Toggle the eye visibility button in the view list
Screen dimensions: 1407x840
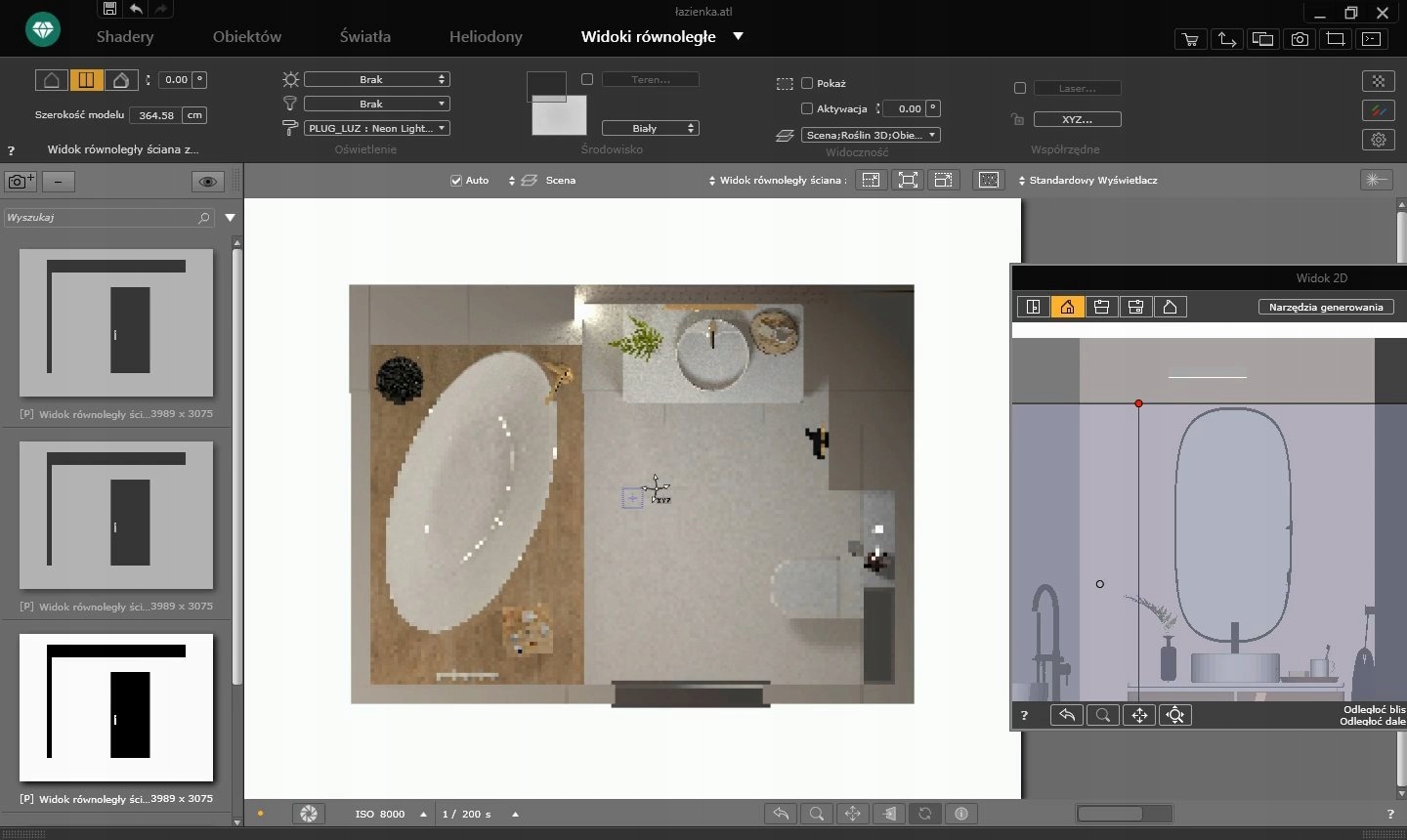207,182
